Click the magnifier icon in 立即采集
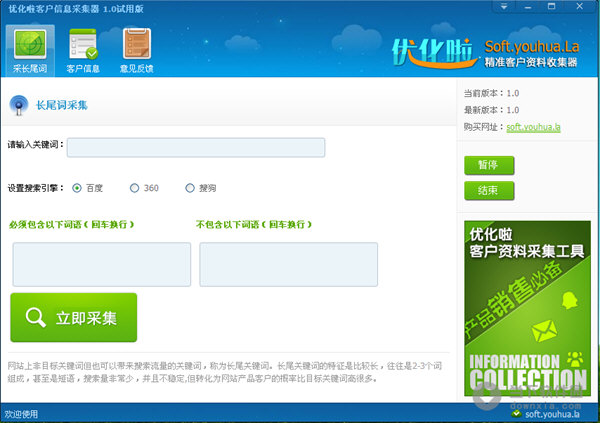 tap(36, 317)
